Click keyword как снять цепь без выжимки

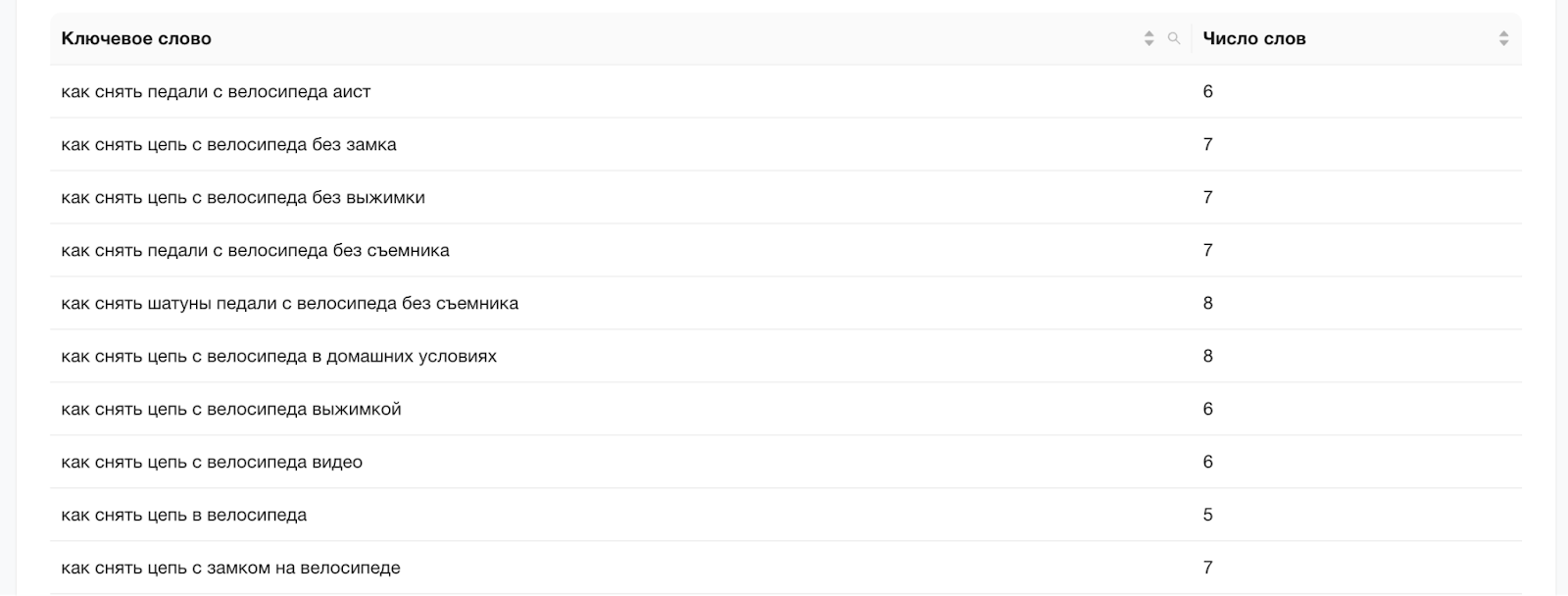pyautogui.click(x=242, y=198)
